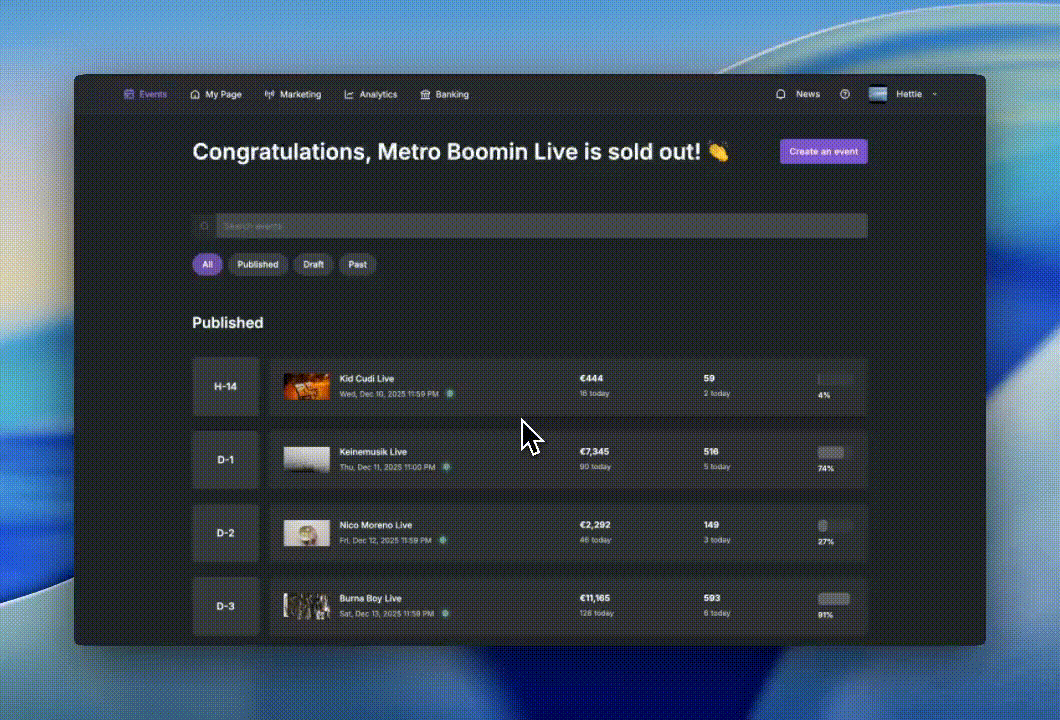Select the Past filter chip
Screen dimensions: 1060x720
[358, 264]
